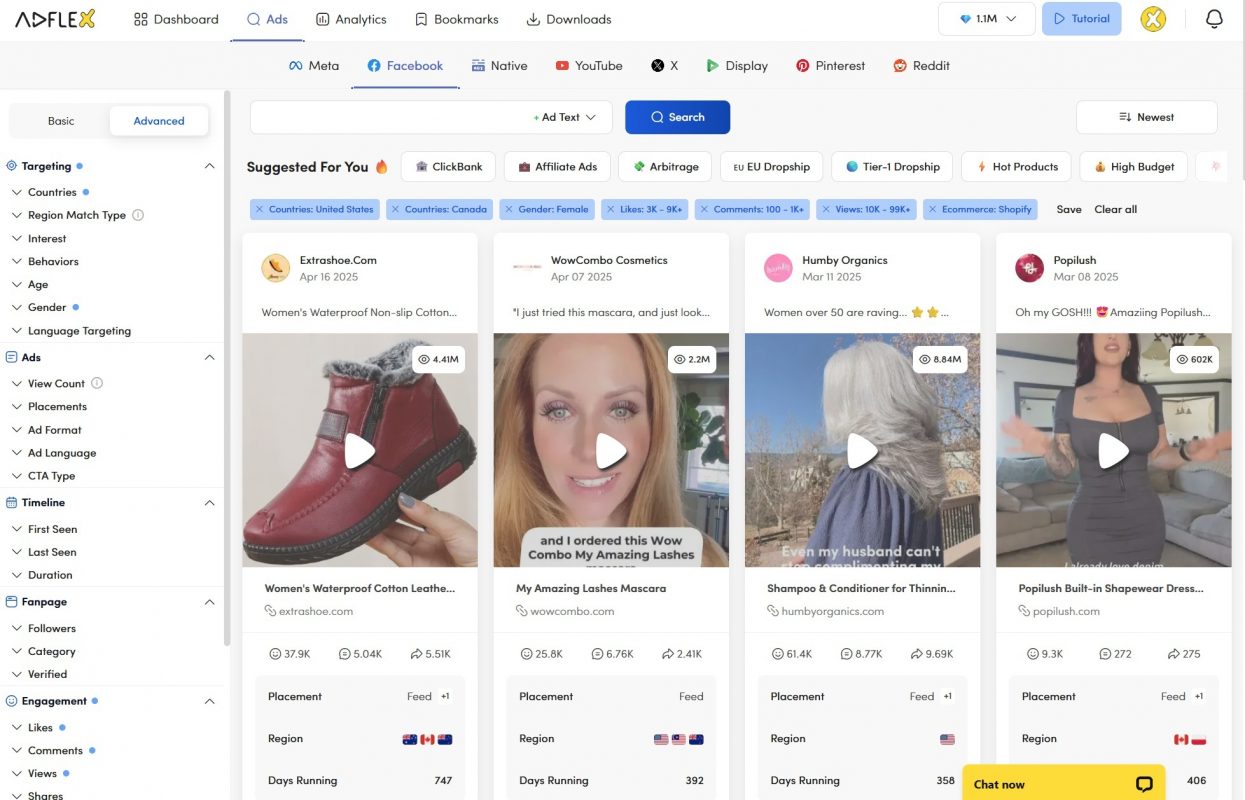Open the Dashboard menu item
This screenshot has height=800, width=1245.
(175, 18)
